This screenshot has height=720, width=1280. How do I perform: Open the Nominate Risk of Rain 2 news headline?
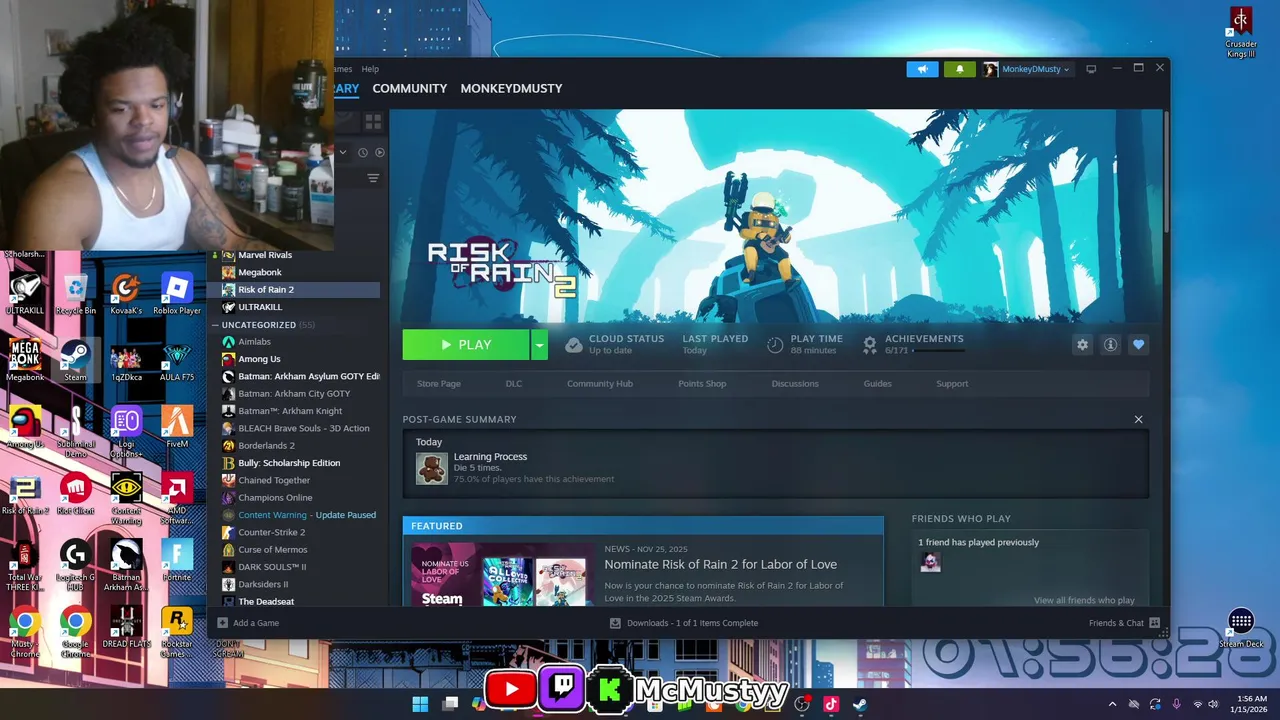(x=720, y=565)
